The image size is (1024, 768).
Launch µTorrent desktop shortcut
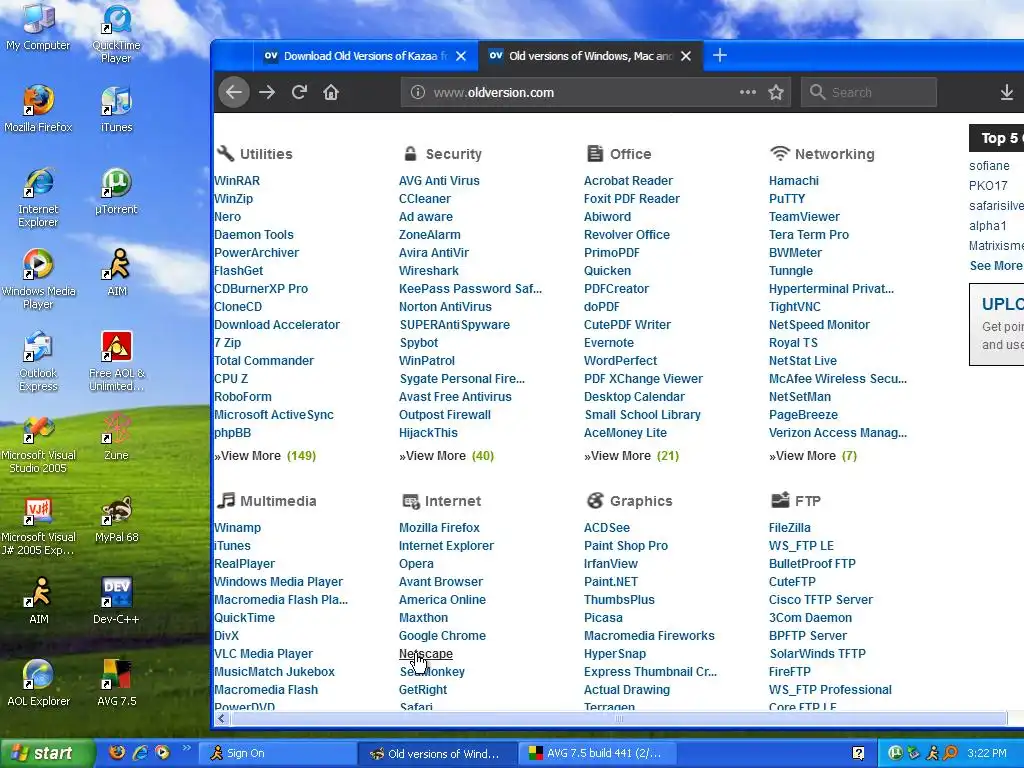[116, 191]
